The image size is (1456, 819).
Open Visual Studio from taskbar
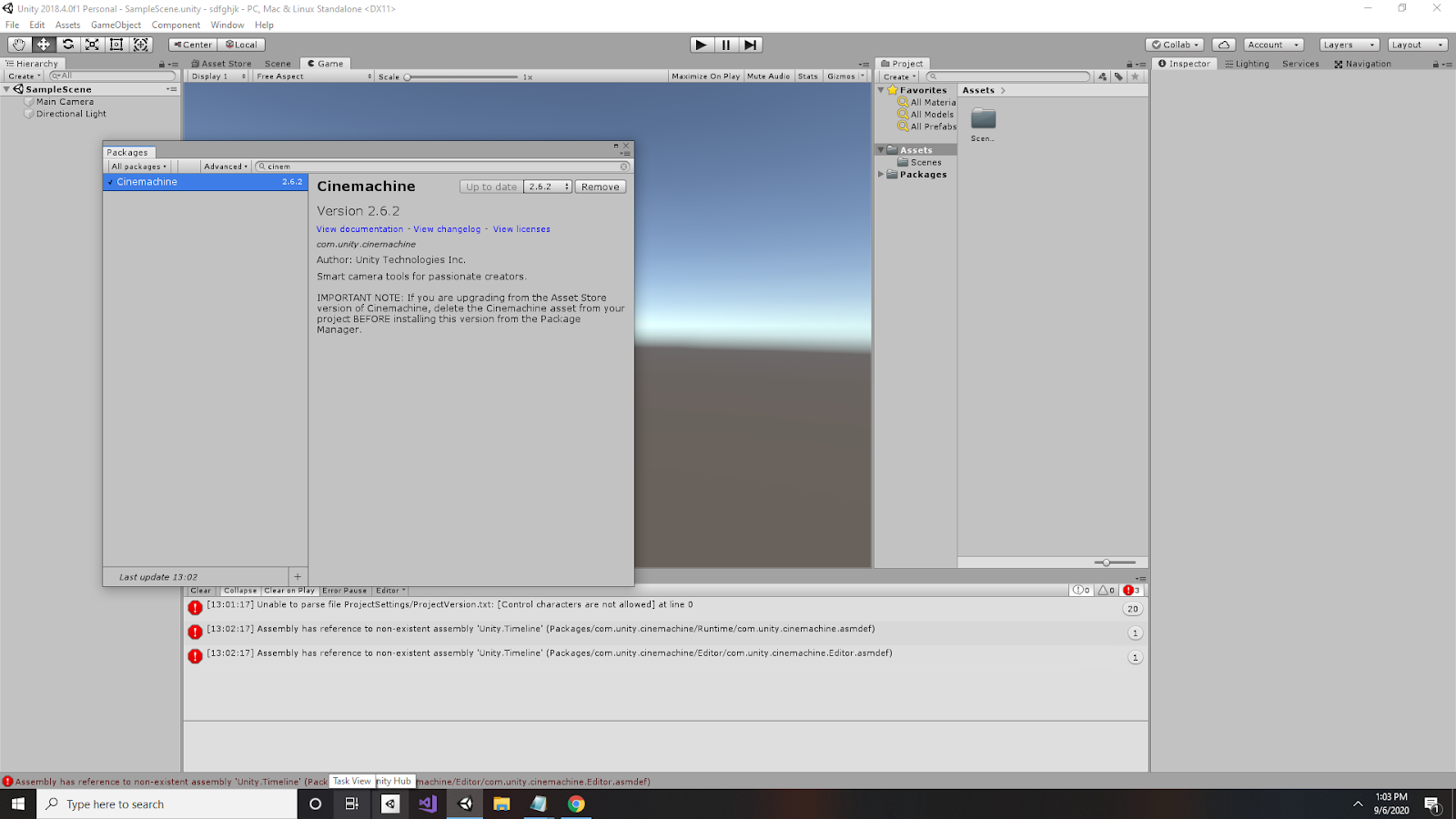pyautogui.click(x=428, y=804)
